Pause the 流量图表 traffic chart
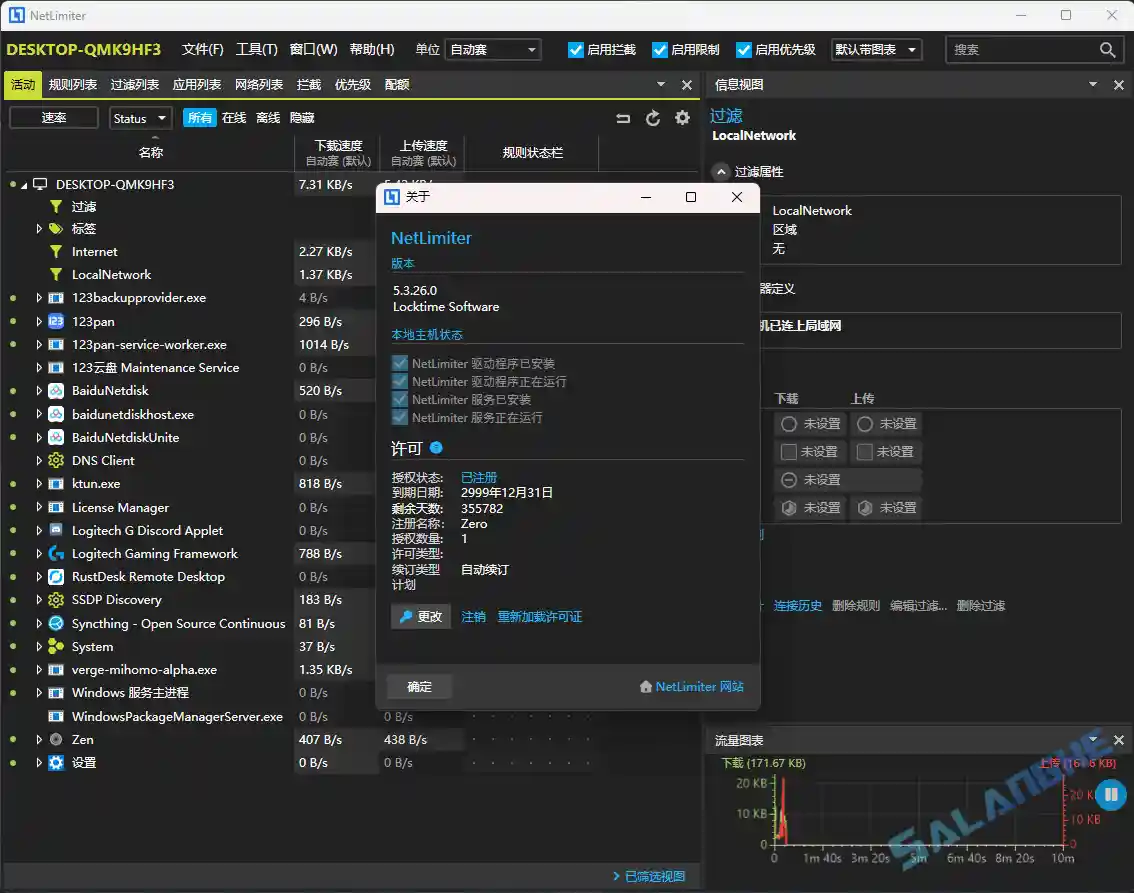 tap(1111, 794)
